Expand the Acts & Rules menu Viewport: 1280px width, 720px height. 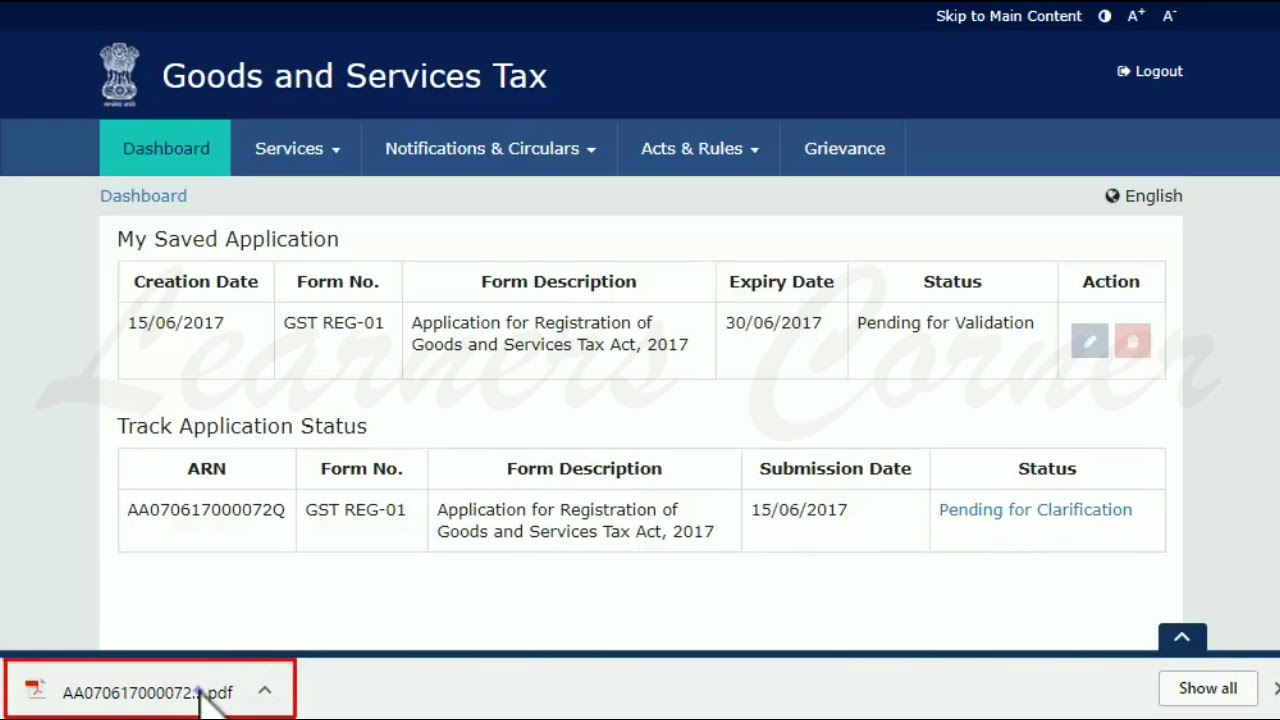point(699,148)
